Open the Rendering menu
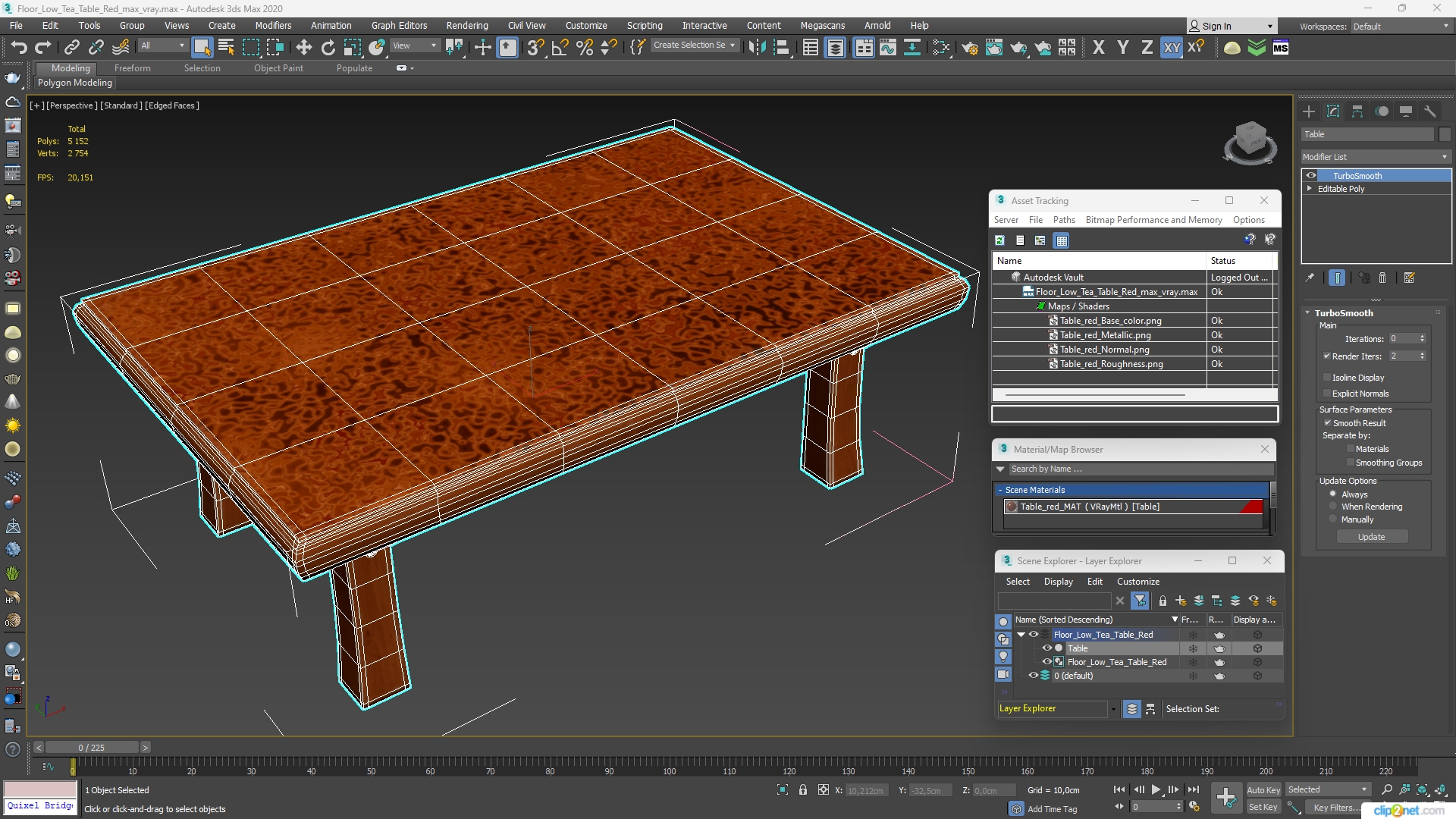 point(466,25)
